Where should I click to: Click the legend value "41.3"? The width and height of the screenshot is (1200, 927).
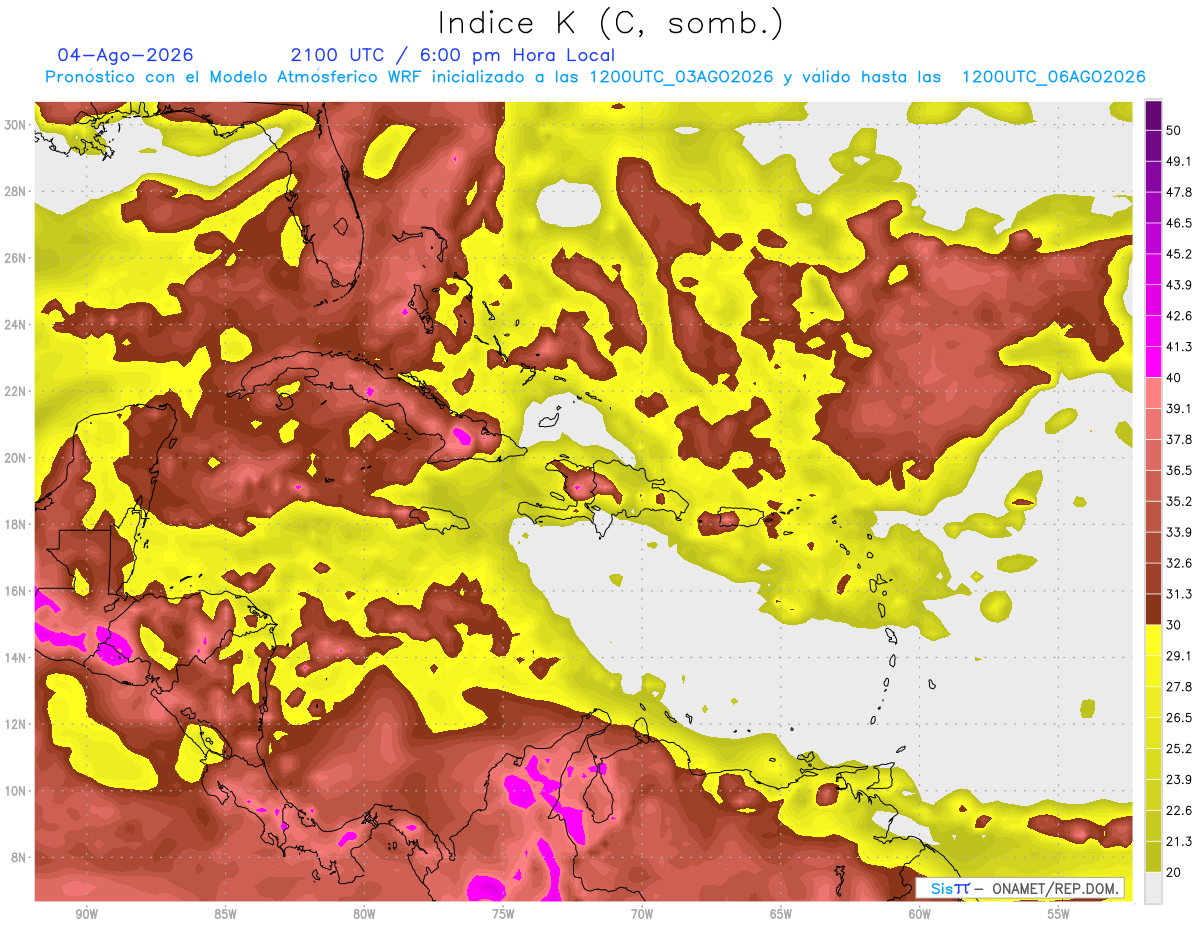[1179, 346]
